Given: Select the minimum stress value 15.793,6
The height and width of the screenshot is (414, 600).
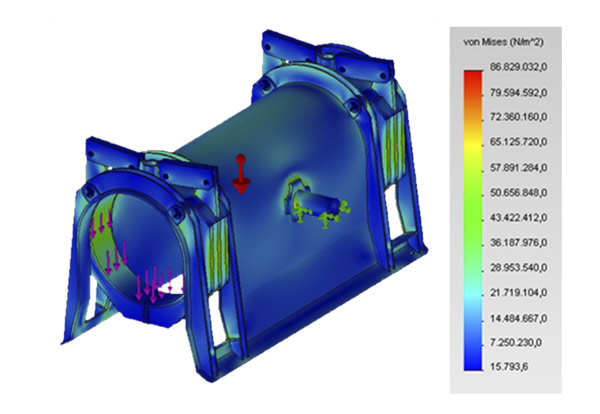Looking at the screenshot, I should point(509,367).
